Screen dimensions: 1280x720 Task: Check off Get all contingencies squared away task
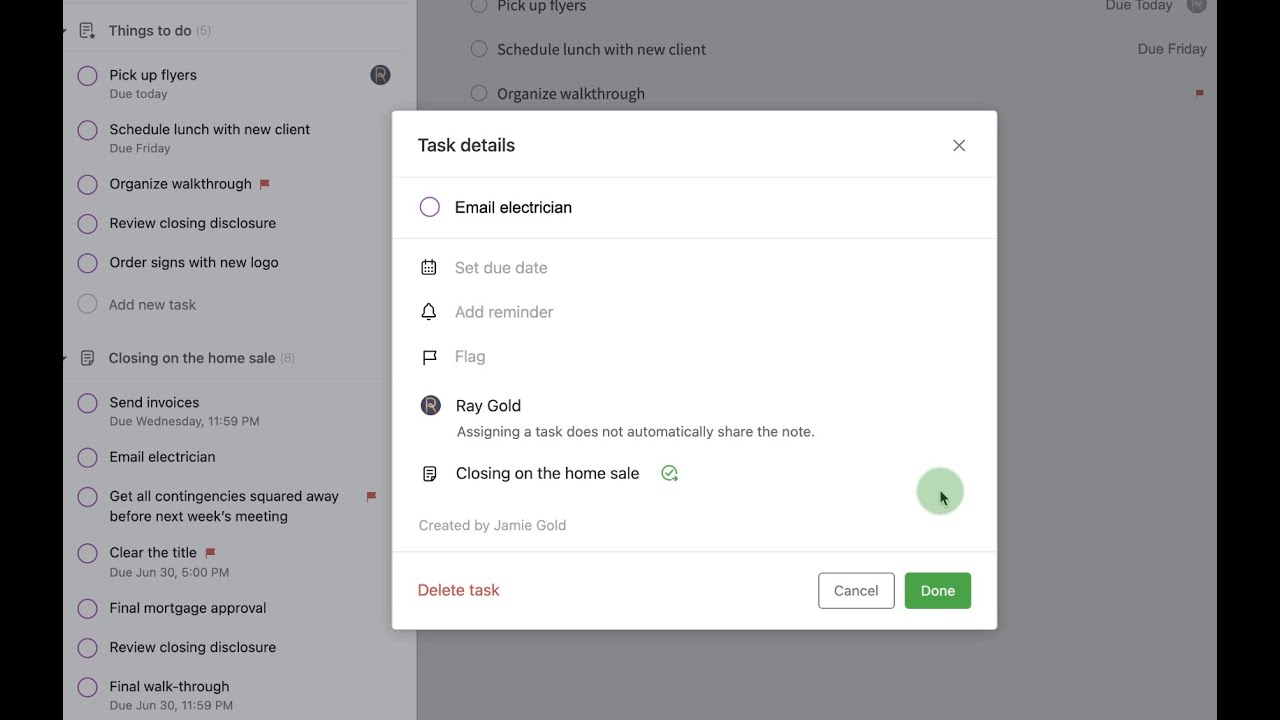click(88, 497)
